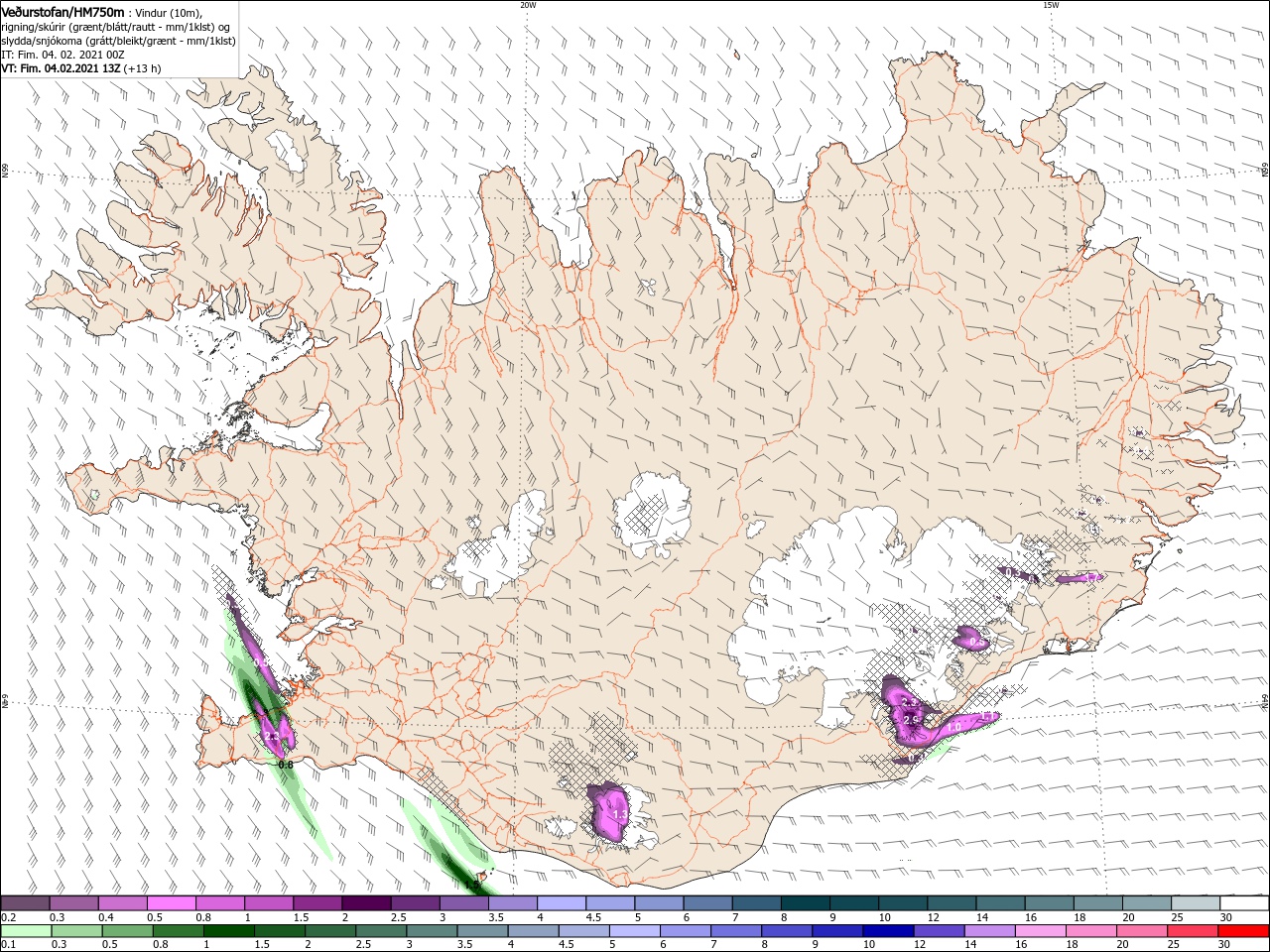
Task: Click the upper legend swatch labeled 0.2
Action: point(25,903)
